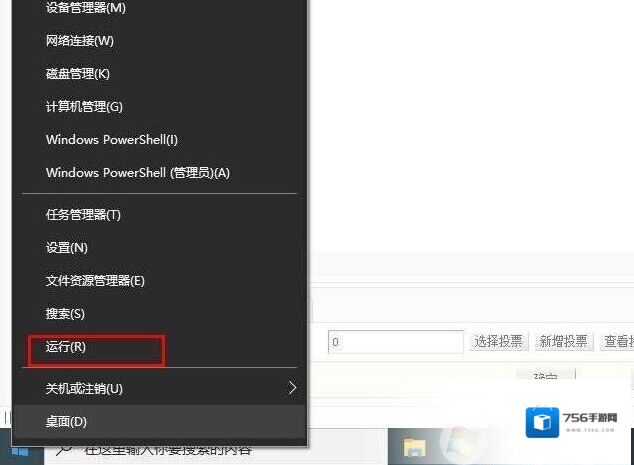Open 设备管理器(M) from the menu
This screenshot has width=634, height=465.
pos(159,8)
